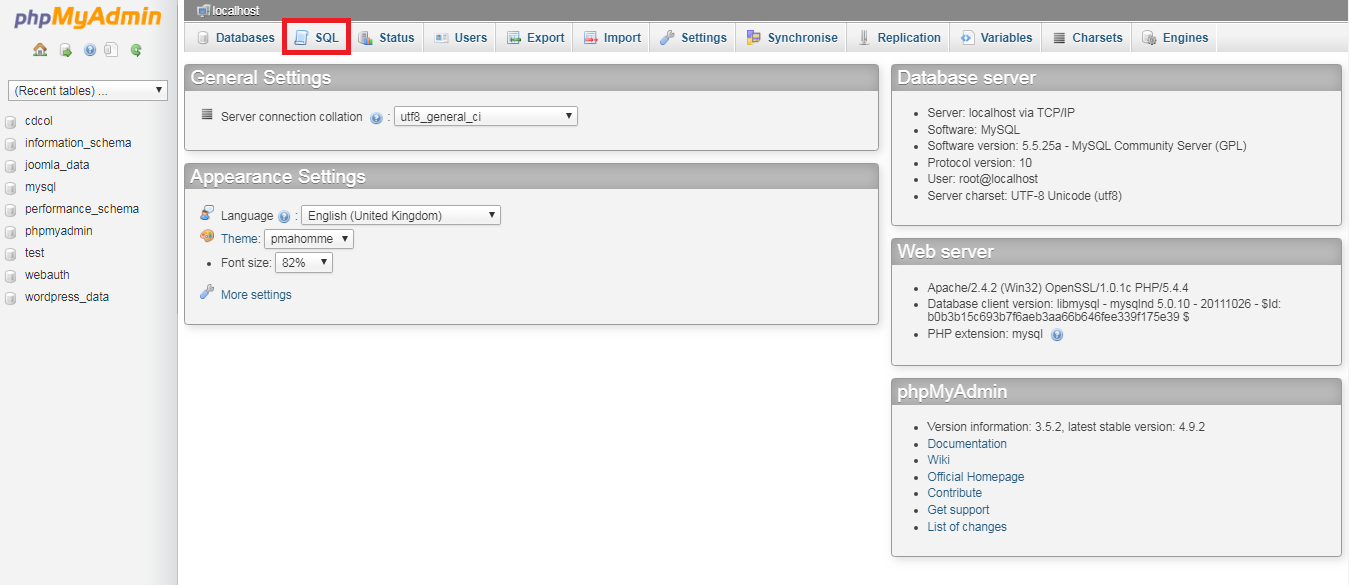The image size is (1349, 585).
Task: Open the Documentation link under phpMyAdmin
Action: pyautogui.click(x=967, y=444)
